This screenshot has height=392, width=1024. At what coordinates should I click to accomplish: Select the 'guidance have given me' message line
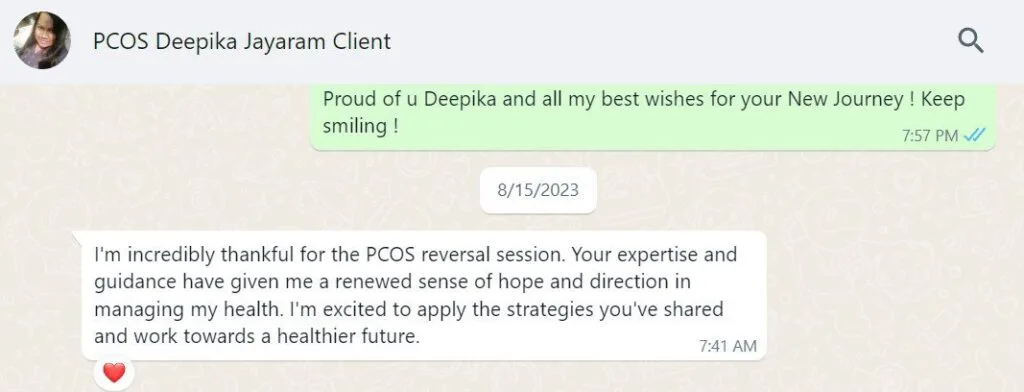[x=392, y=282]
